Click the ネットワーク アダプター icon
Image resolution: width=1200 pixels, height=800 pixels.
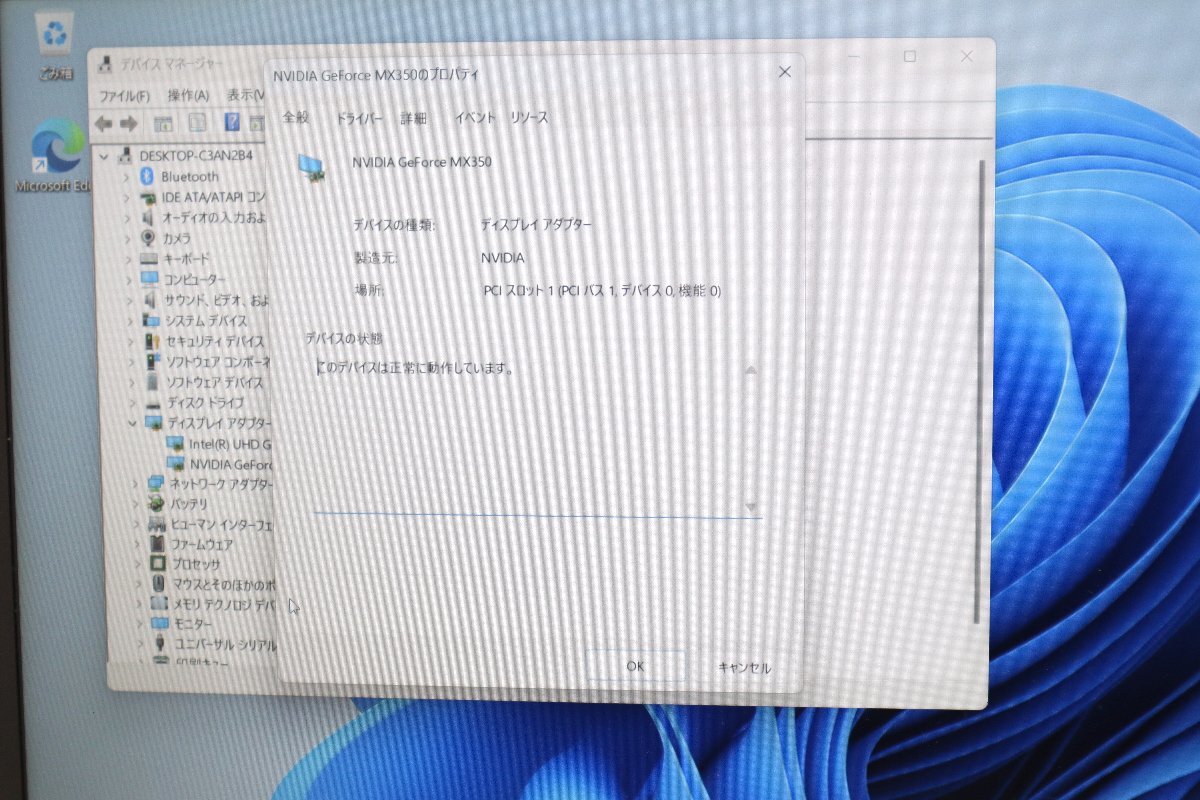point(156,484)
